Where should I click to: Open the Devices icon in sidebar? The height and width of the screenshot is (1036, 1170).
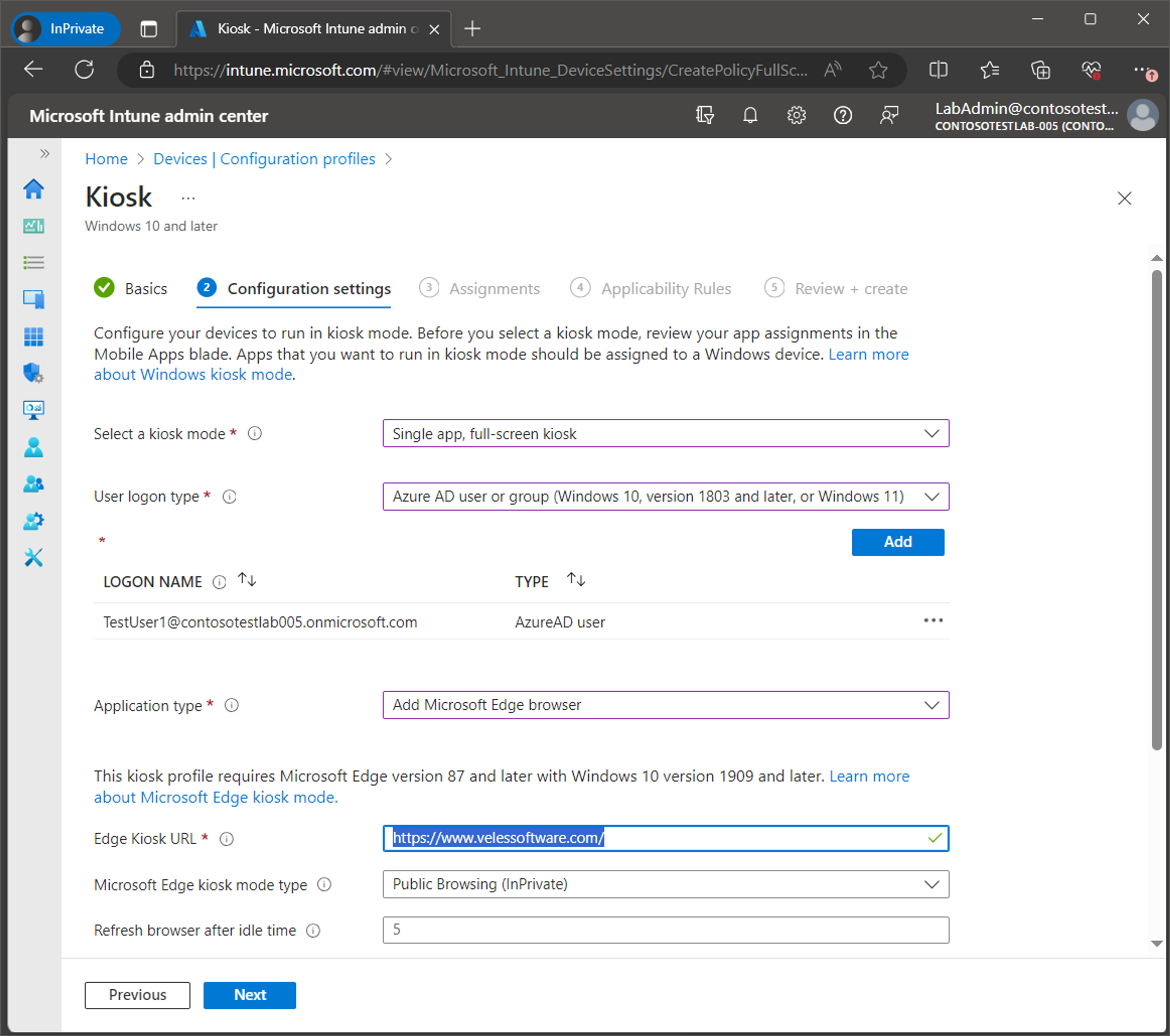[x=33, y=299]
